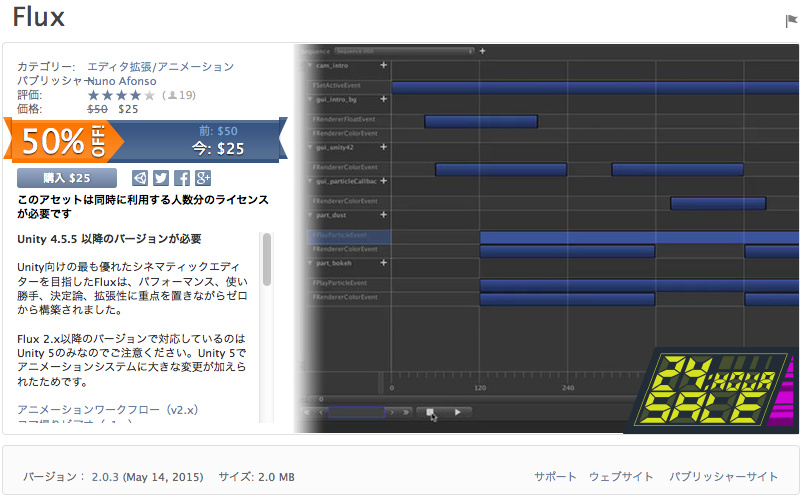Open アニメーションワークフロー (v2.x) link
Viewport: 803px width, 497px height.
108,409
